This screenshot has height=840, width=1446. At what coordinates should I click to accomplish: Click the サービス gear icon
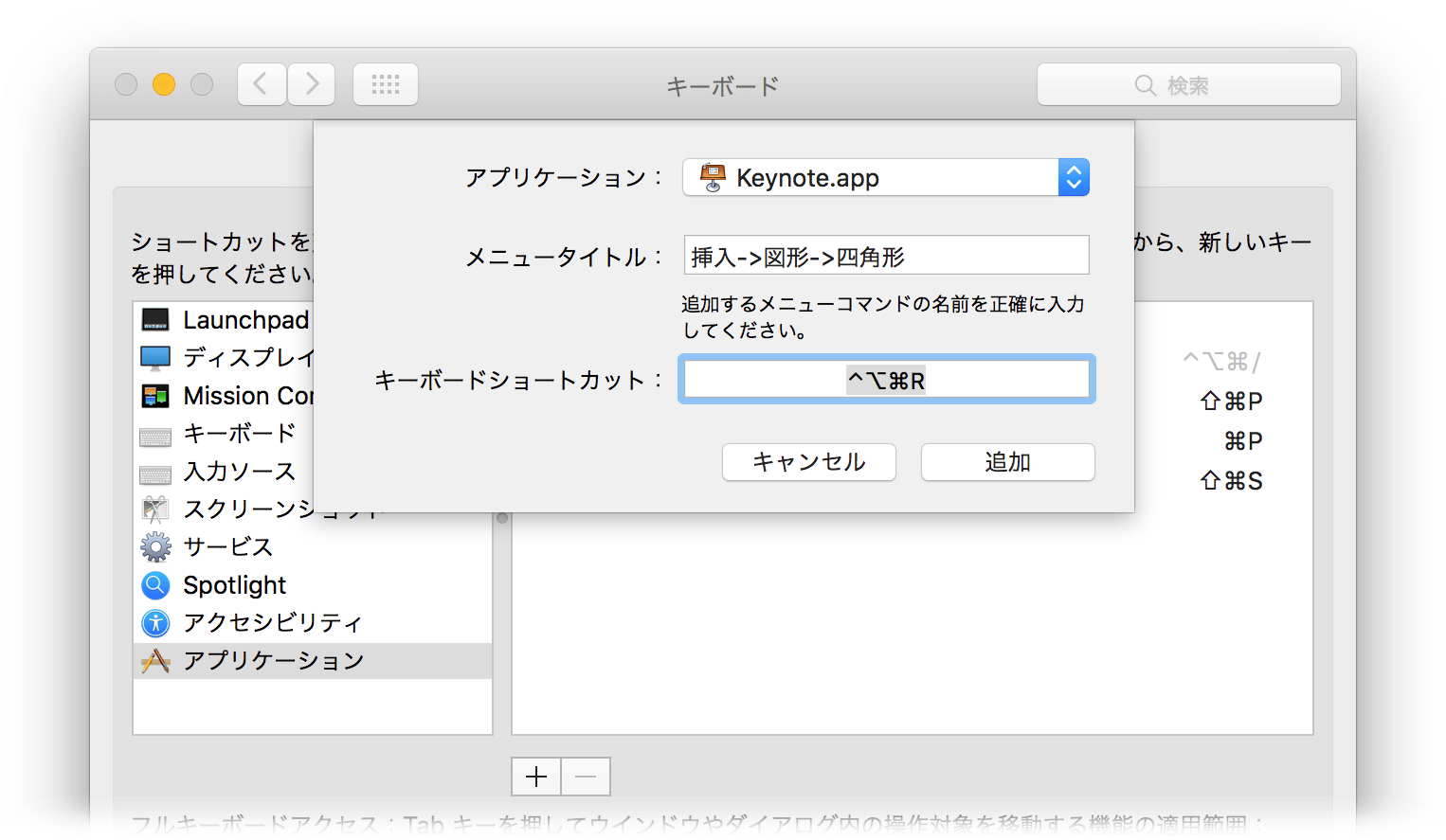click(155, 546)
